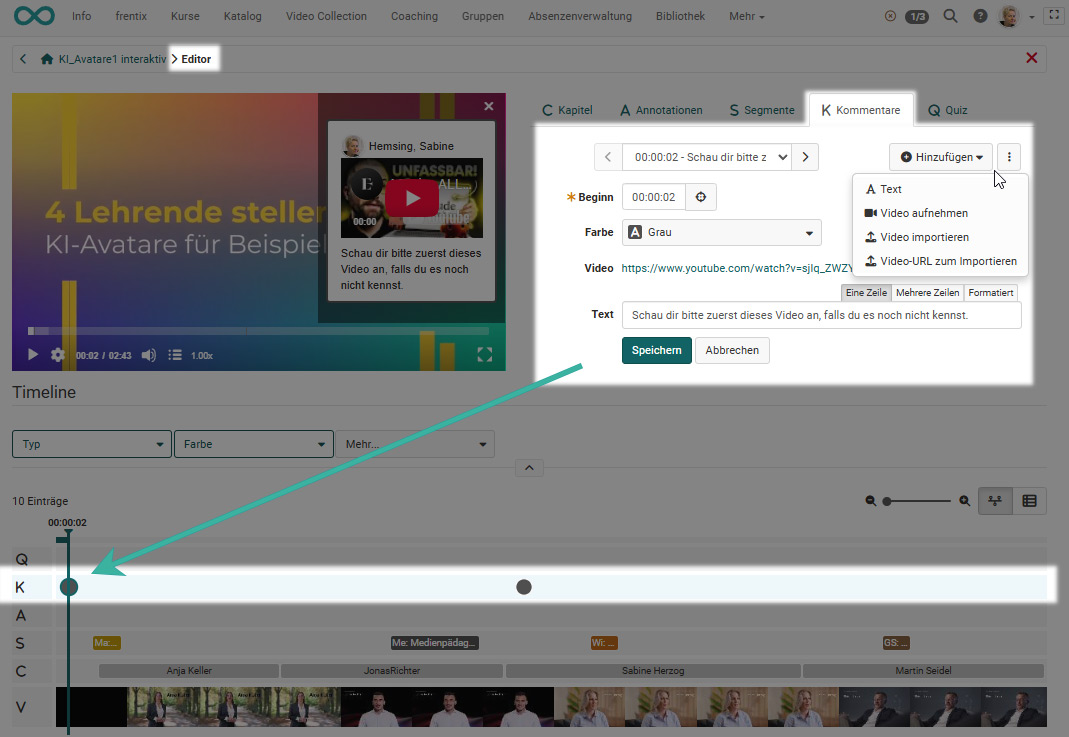Switch text mode to Formatiert
The height and width of the screenshot is (737, 1069).
990,293
